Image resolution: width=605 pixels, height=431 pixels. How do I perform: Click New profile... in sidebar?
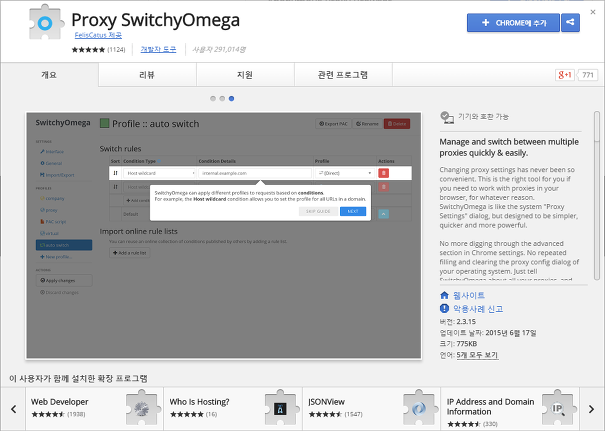click(x=56, y=257)
